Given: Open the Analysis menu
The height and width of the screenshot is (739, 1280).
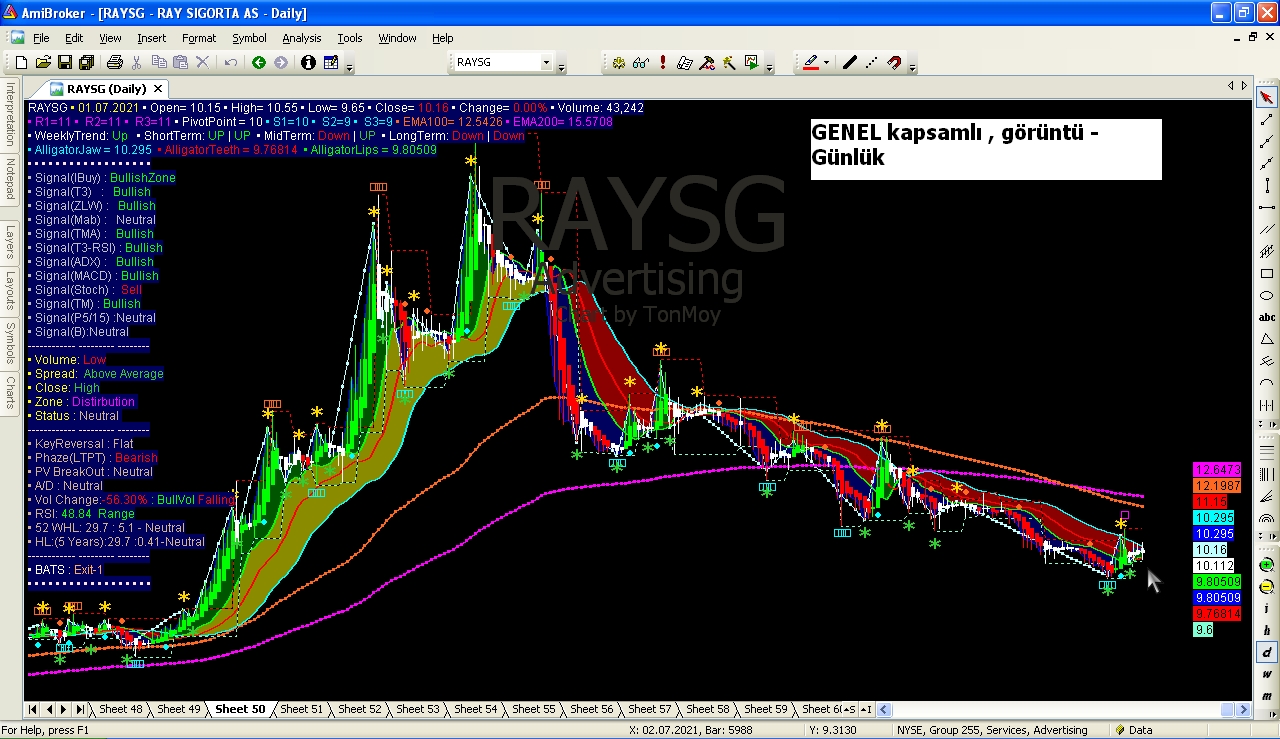Looking at the screenshot, I should click(x=302, y=38).
